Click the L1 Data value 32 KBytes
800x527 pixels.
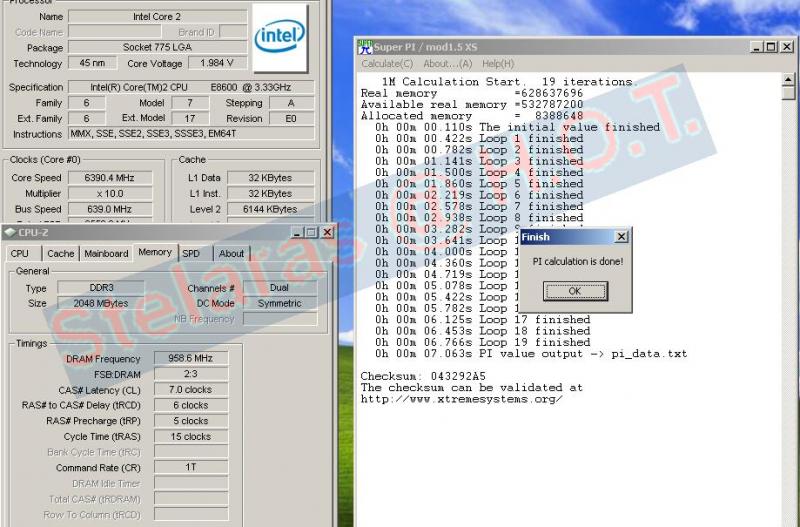pos(271,178)
